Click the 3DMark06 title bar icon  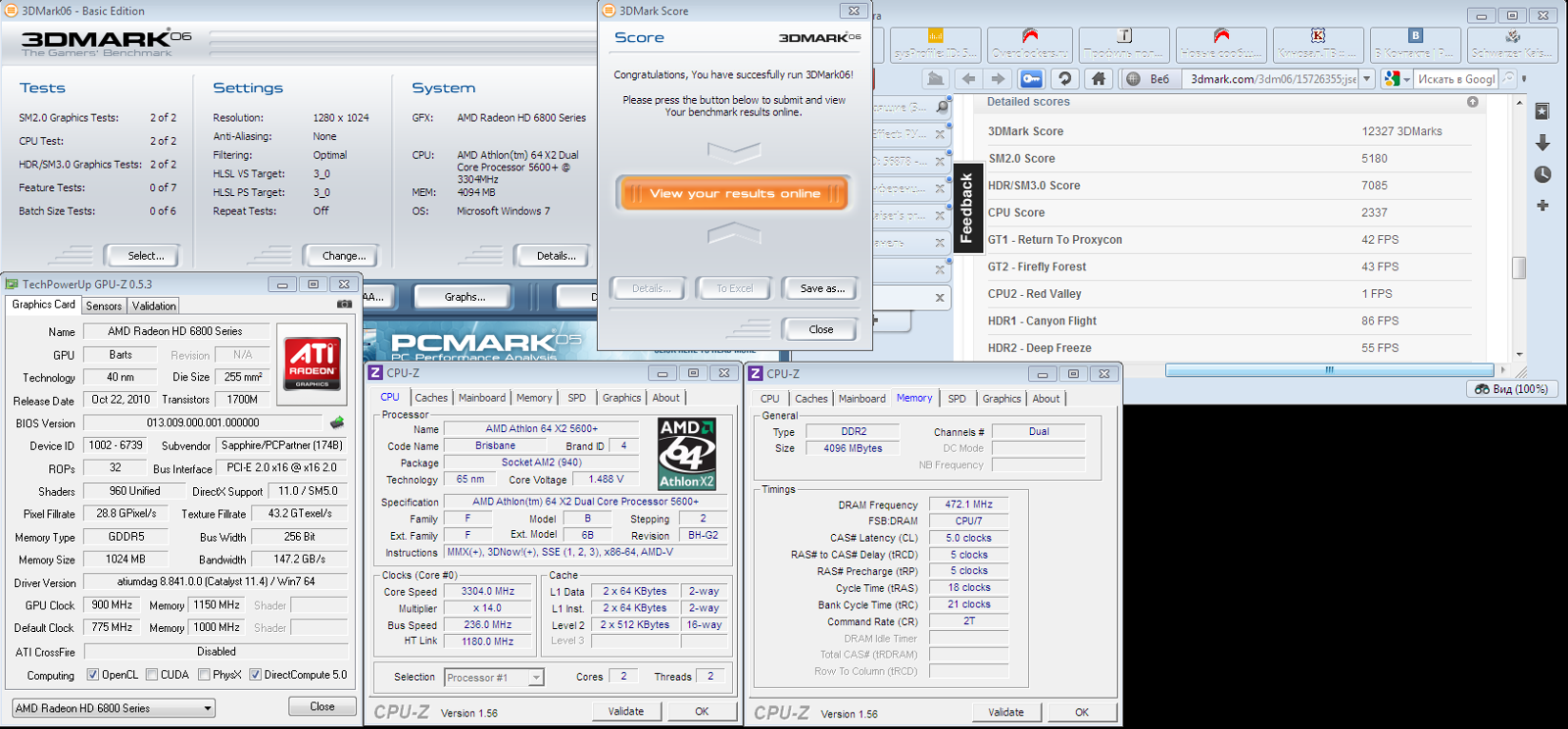pyautogui.click(x=11, y=11)
